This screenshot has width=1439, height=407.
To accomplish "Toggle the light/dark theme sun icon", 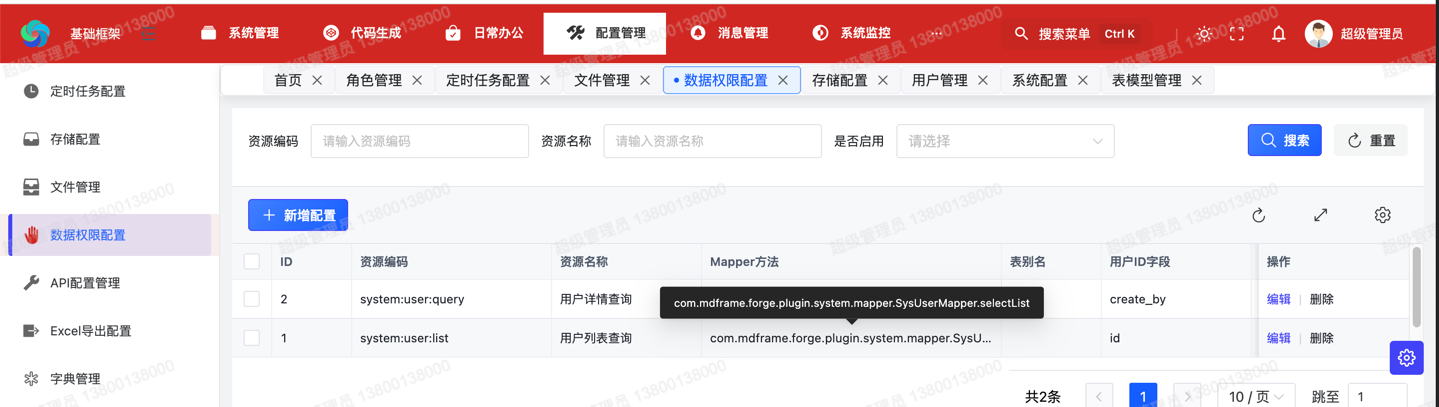I will [x=1204, y=34].
